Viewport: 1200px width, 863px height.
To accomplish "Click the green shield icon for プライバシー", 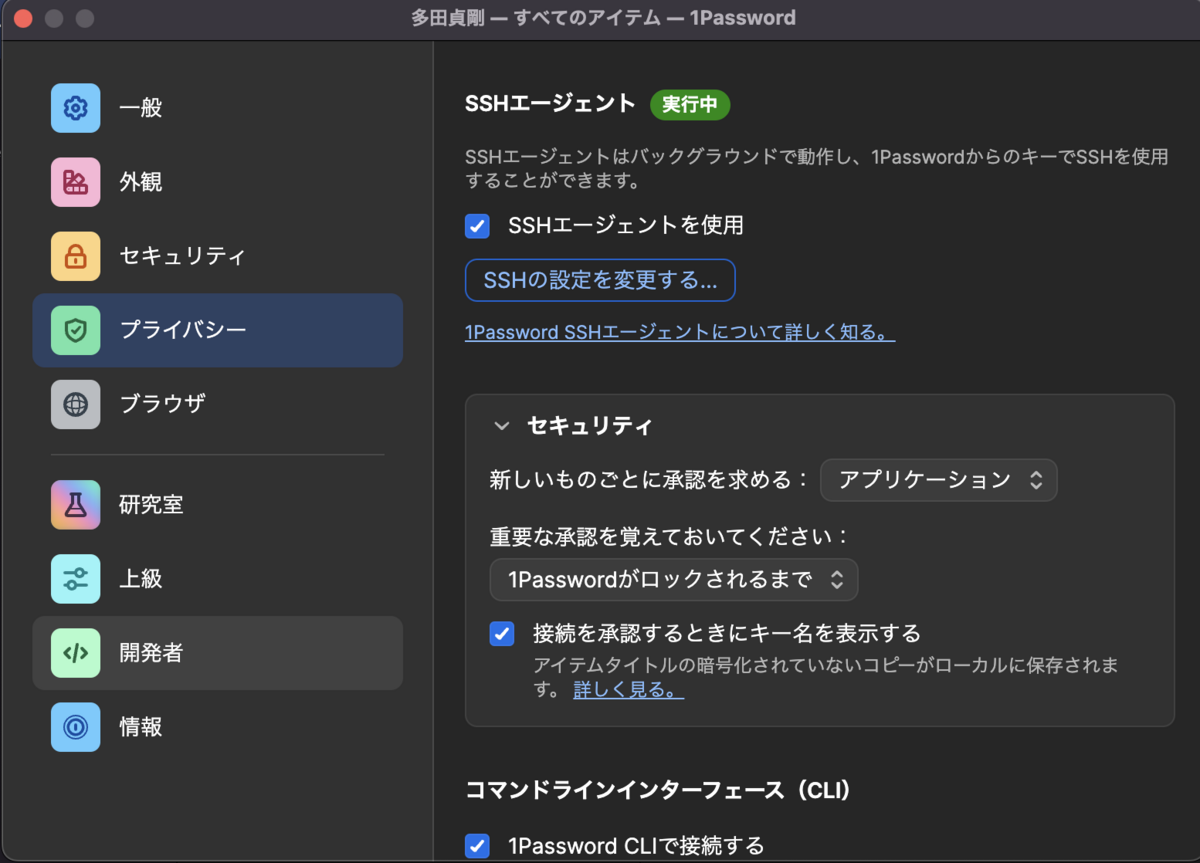I will tap(75, 330).
